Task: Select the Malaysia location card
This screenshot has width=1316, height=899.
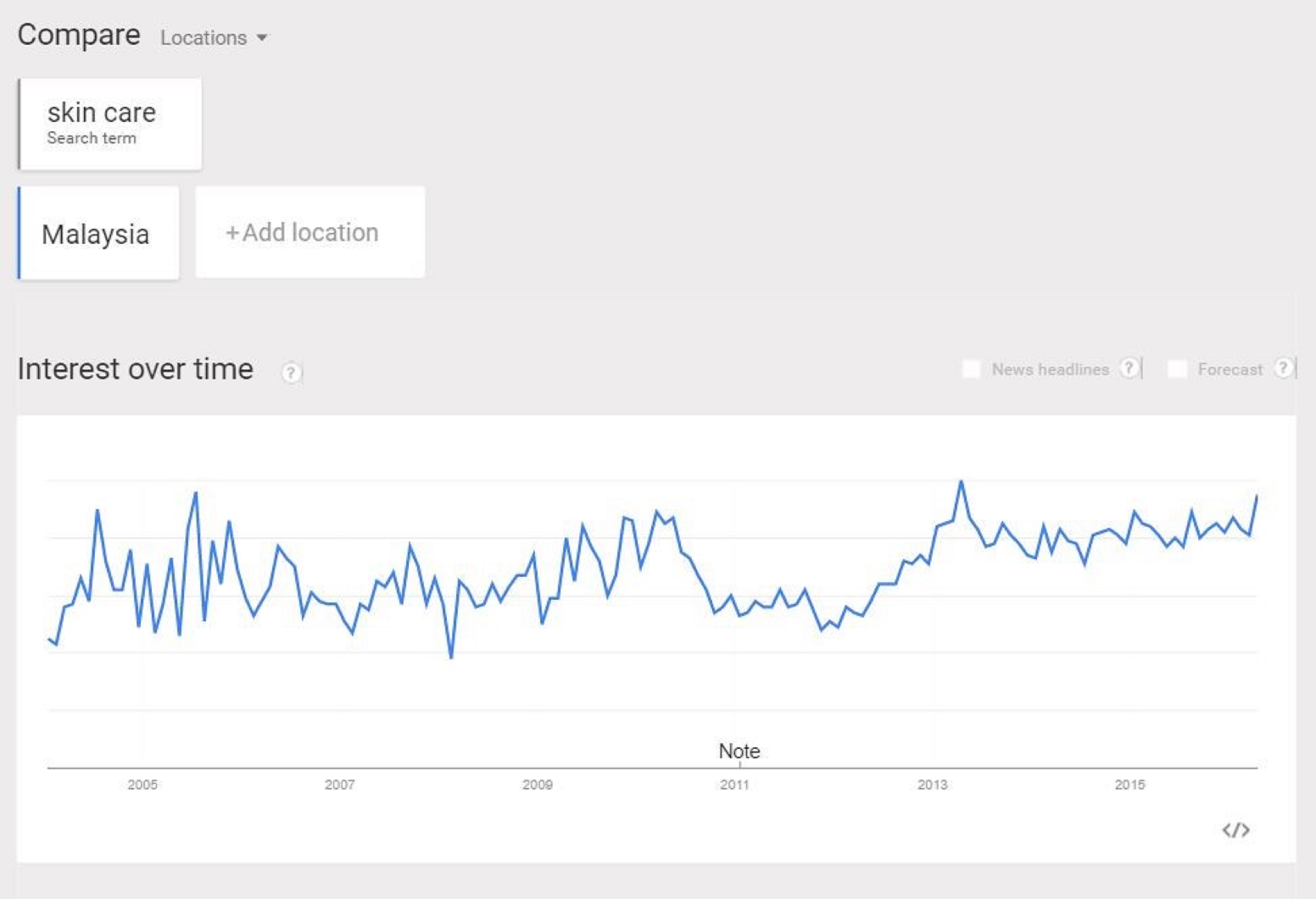Action: point(98,233)
